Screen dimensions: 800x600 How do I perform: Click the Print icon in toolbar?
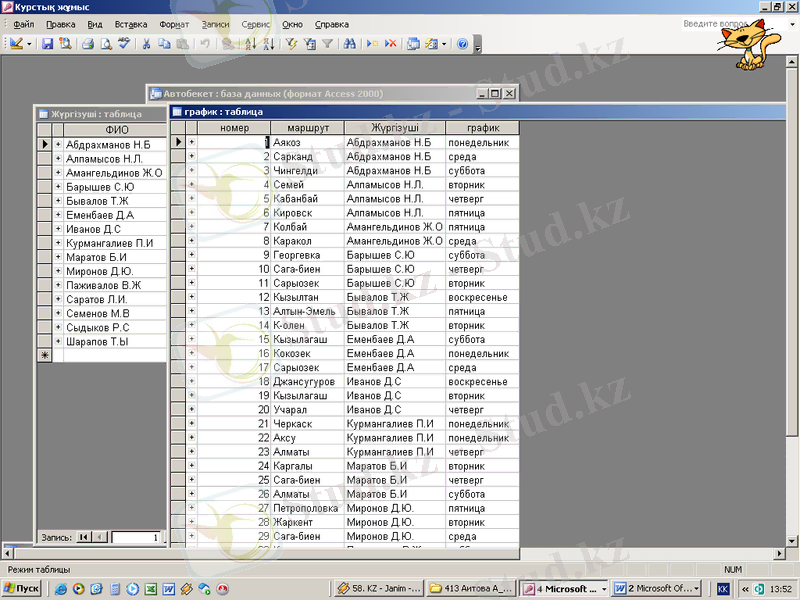click(87, 44)
